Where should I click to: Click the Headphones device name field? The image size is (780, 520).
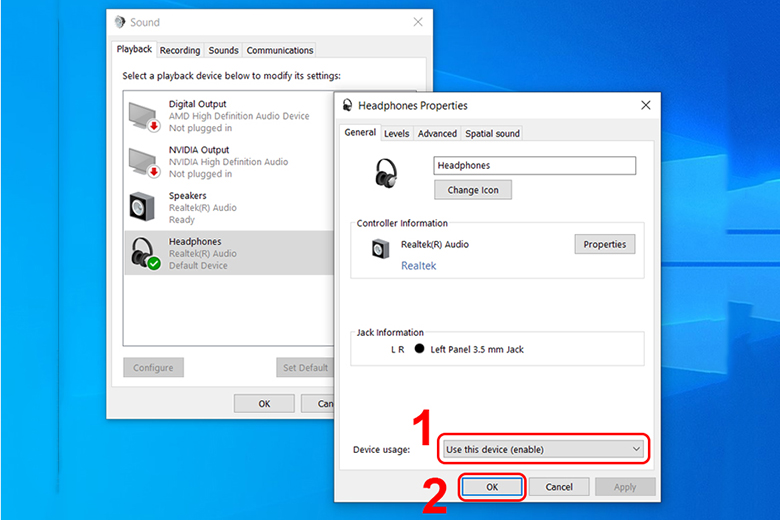534,165
